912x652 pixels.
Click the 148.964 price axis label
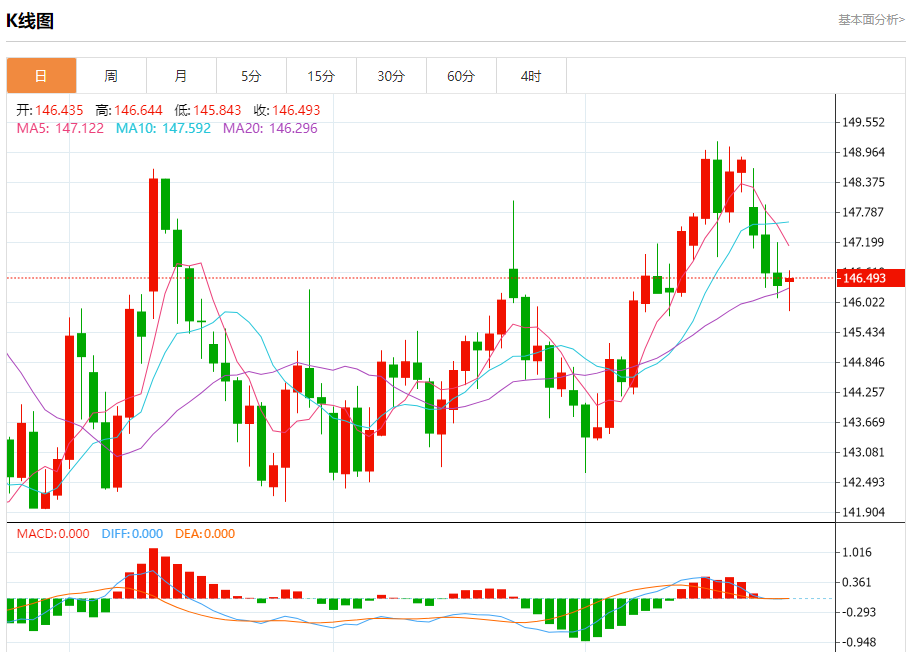pos(863,152)
